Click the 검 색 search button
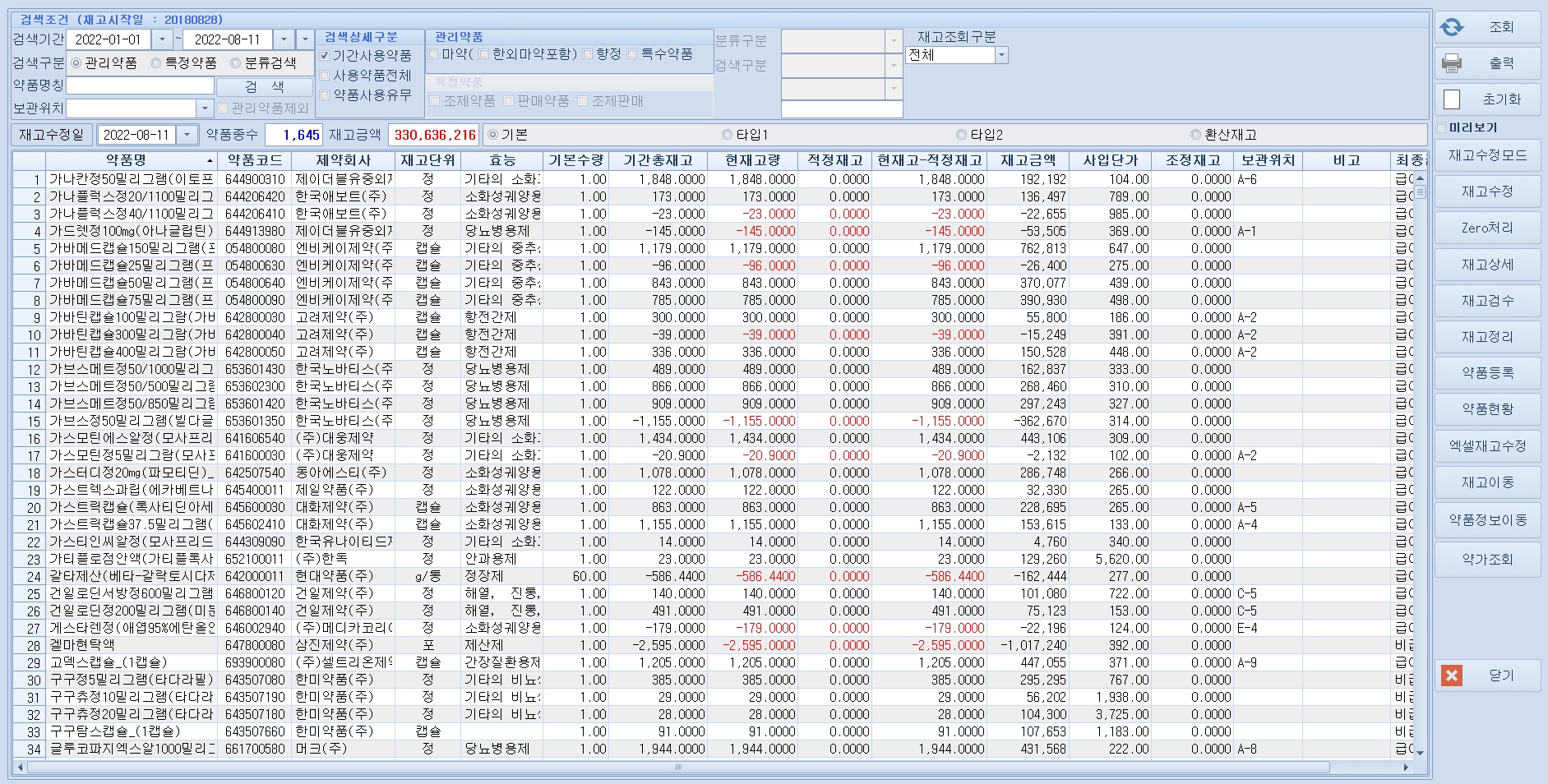Image resolution: width=1548 pixels, height=784 pixels. (264, 86)
